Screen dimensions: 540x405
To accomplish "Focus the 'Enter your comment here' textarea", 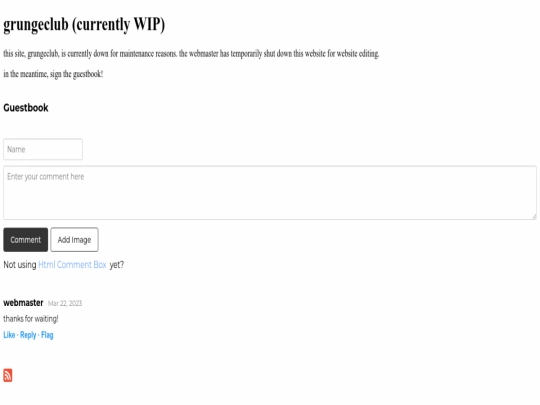I will [x=270, y=193].
